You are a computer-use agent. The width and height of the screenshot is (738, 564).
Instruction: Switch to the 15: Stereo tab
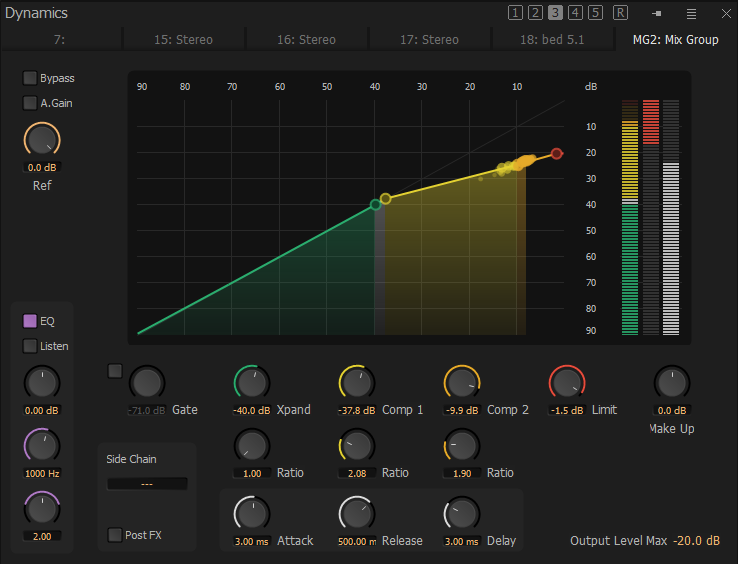183,40
